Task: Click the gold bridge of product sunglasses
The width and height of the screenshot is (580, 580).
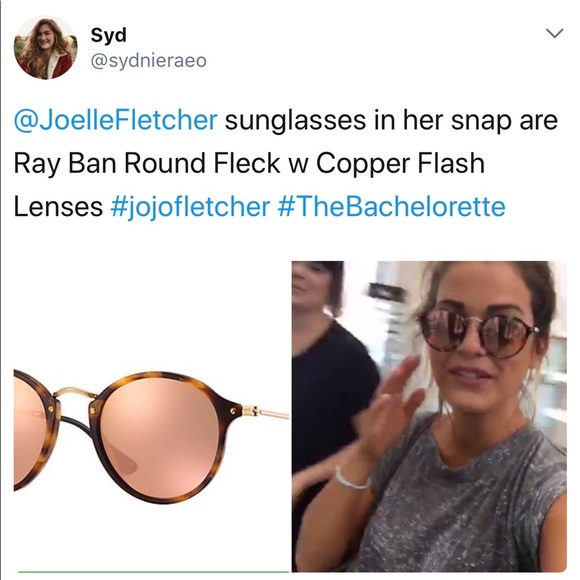Action: (77, 395)
